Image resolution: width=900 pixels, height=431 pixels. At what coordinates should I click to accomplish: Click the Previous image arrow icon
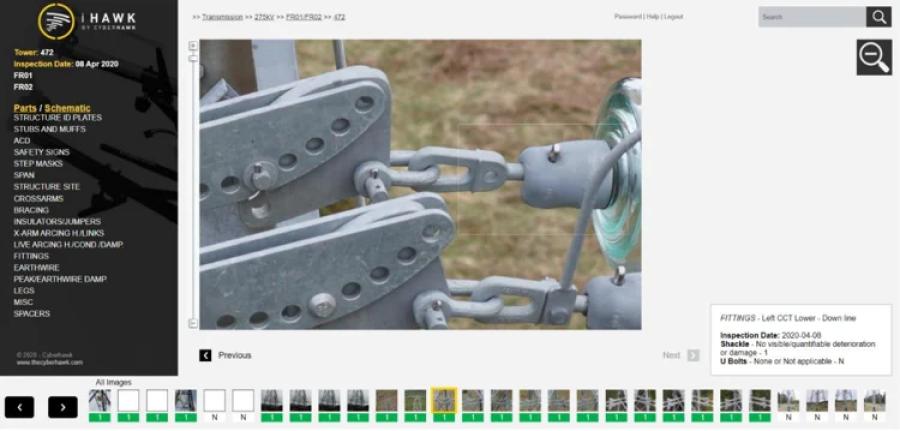tap(205, 355)
